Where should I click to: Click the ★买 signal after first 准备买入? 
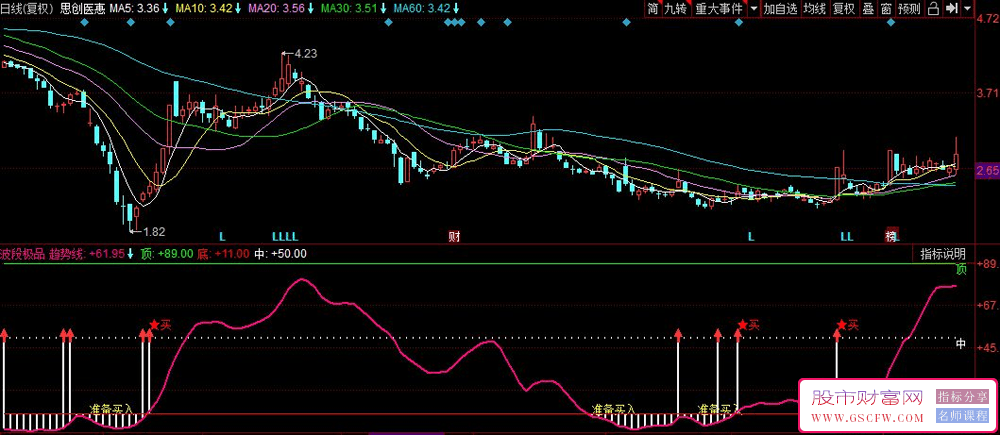pyautogui.click(x=160, y=325)
